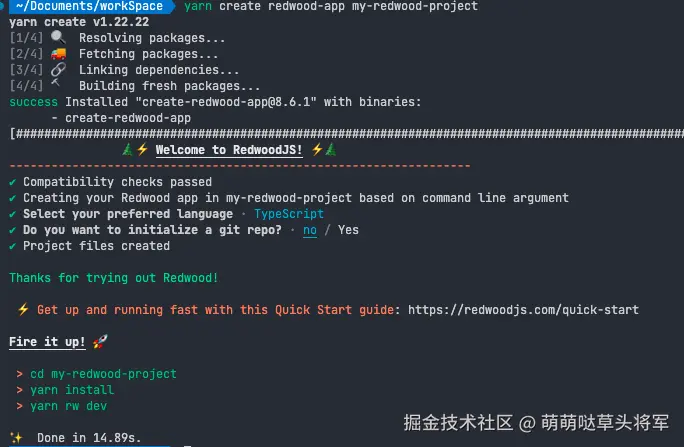Click the chevron before yarn install
The width and height of the screenshot is (684, 447).
[20, 390]
